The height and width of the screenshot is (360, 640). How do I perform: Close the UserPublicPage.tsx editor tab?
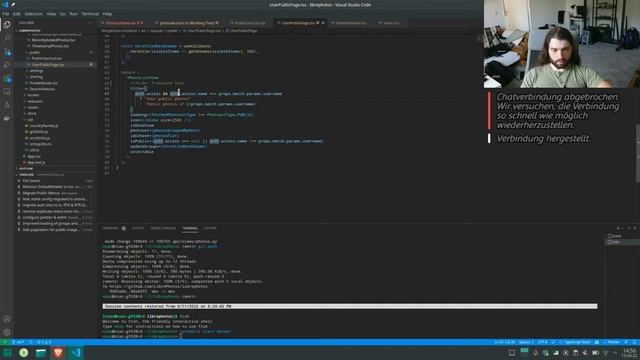tap(323, 23)
